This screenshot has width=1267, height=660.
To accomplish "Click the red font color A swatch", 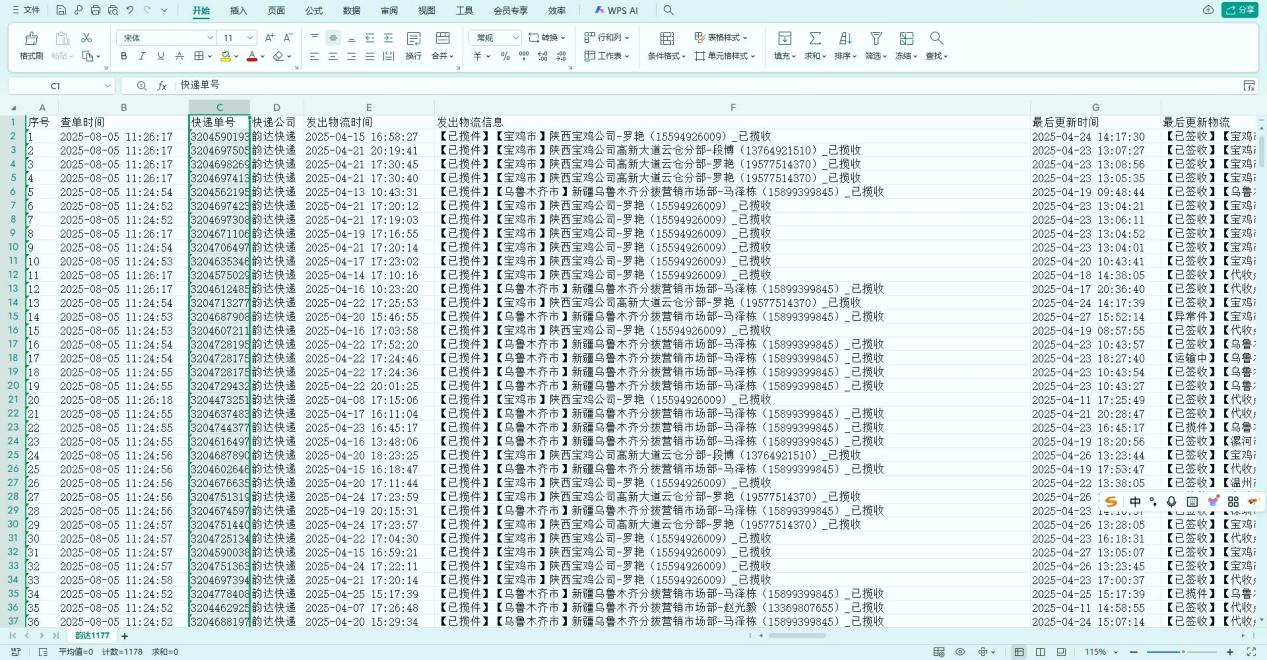I will pos(252,56).
